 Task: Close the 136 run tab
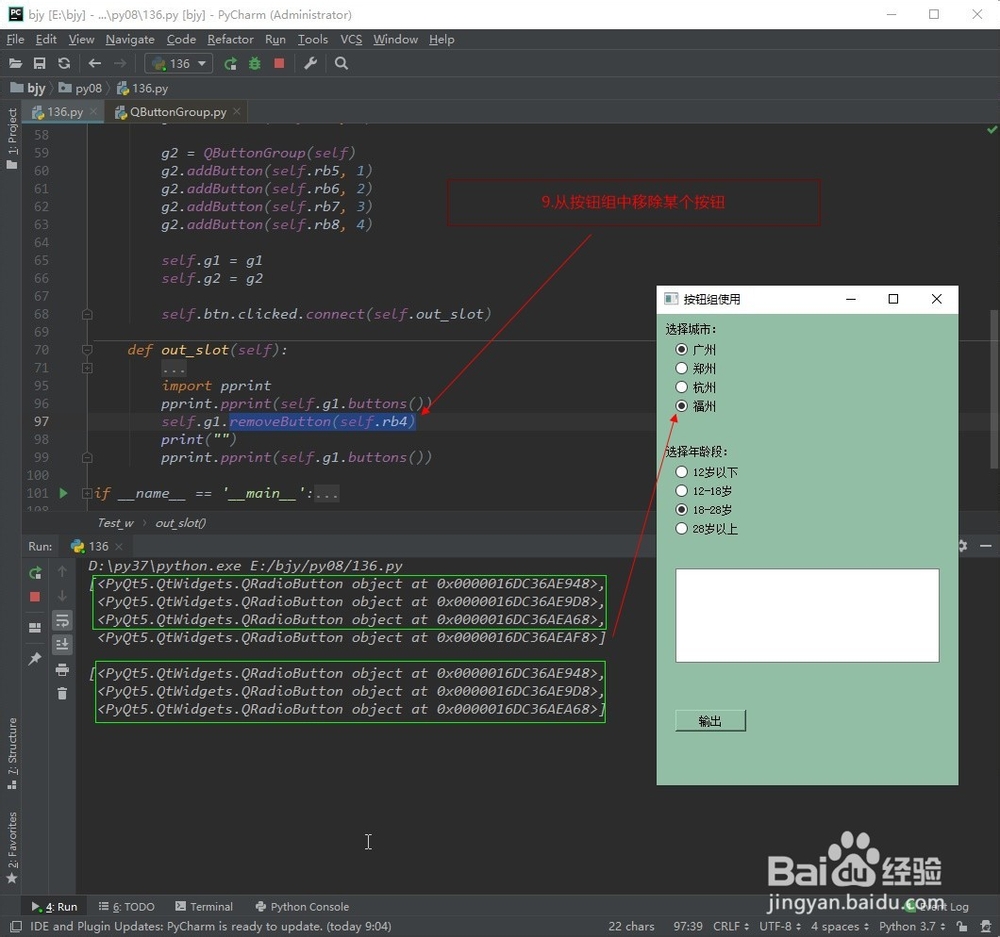pyautogui.click(x=119, y=547)
